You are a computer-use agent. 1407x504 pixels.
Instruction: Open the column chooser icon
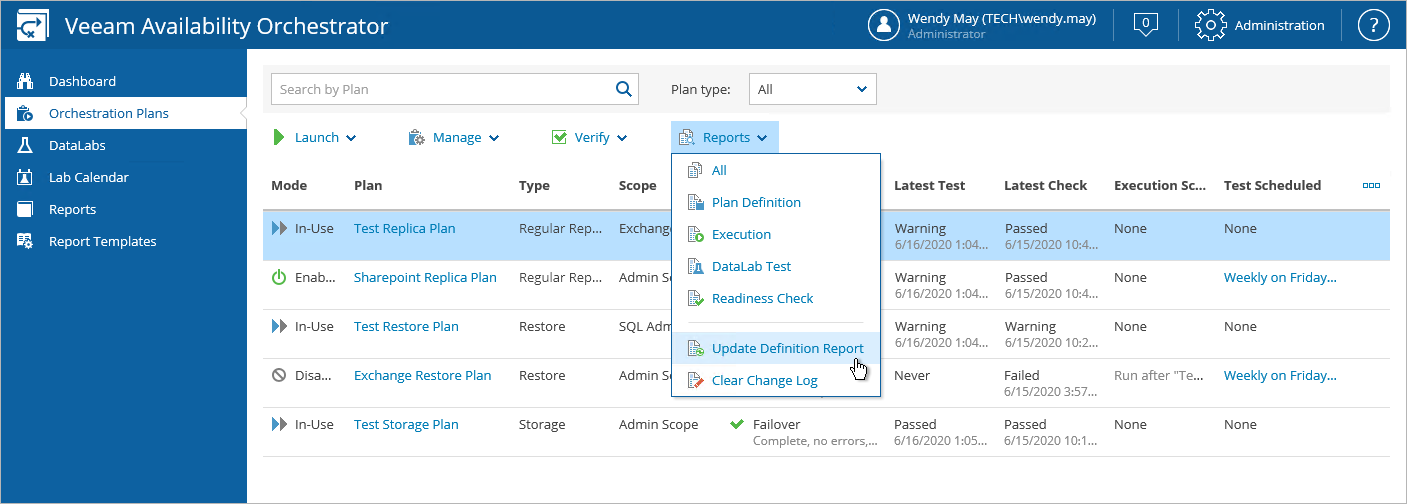click(x=1371, y=185)
